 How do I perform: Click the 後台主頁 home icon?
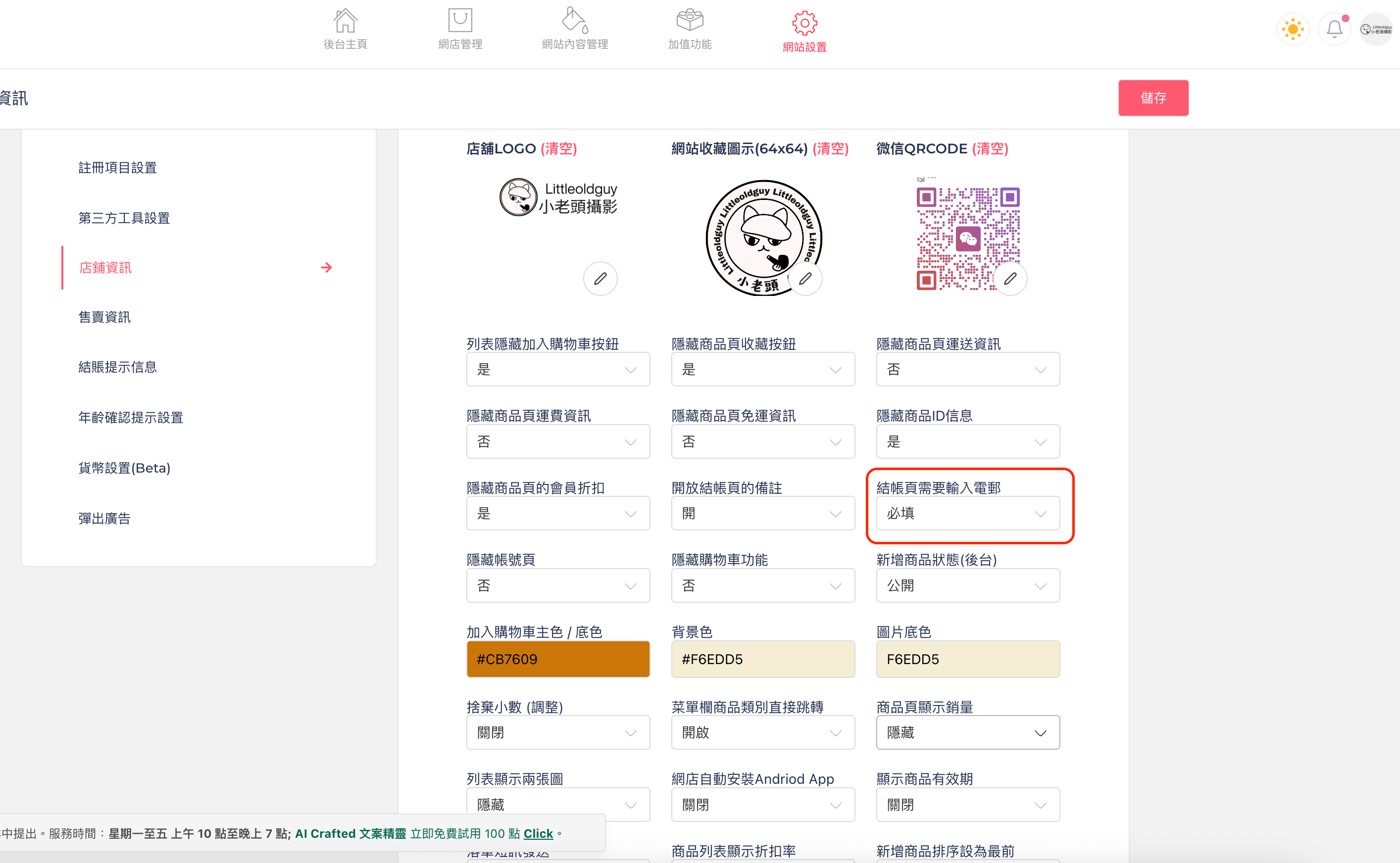[345, 21]
